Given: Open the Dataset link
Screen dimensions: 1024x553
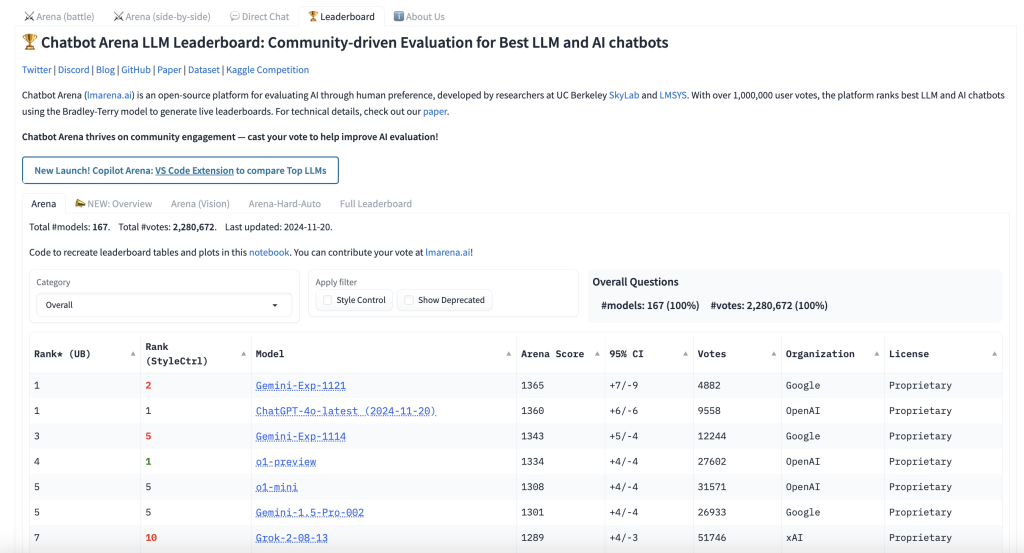Looking at the screenshot, I should coord(204,70).
